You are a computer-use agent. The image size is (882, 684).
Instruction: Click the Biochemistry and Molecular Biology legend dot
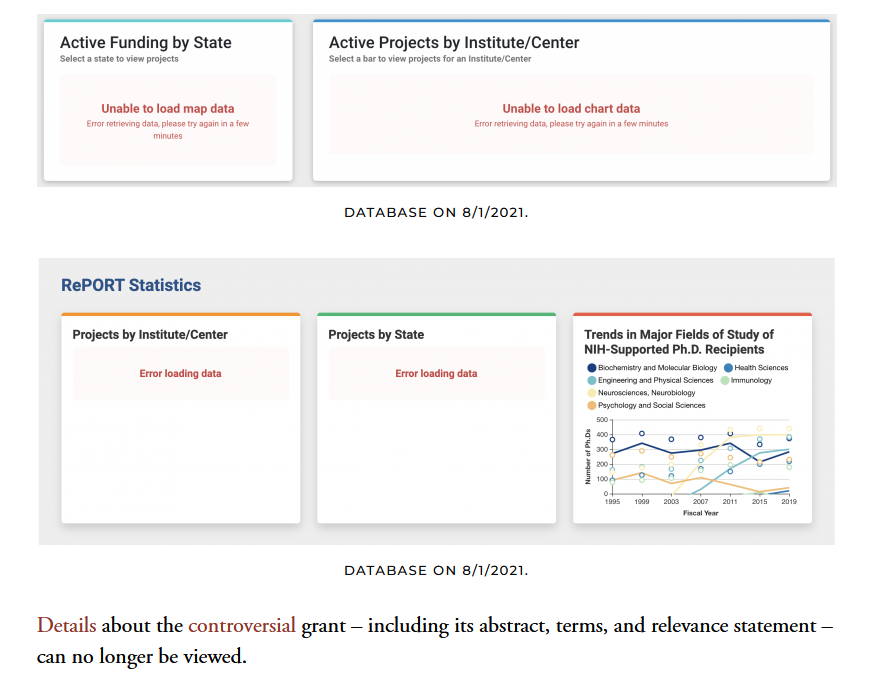pos(591,368)
